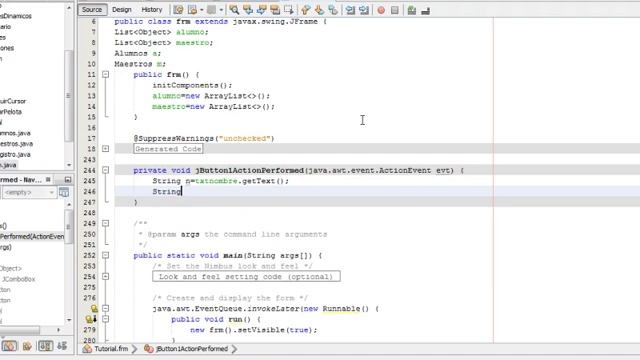Click the Back navigation toolbar icon
640x360 pixels.
click(192, 10)
